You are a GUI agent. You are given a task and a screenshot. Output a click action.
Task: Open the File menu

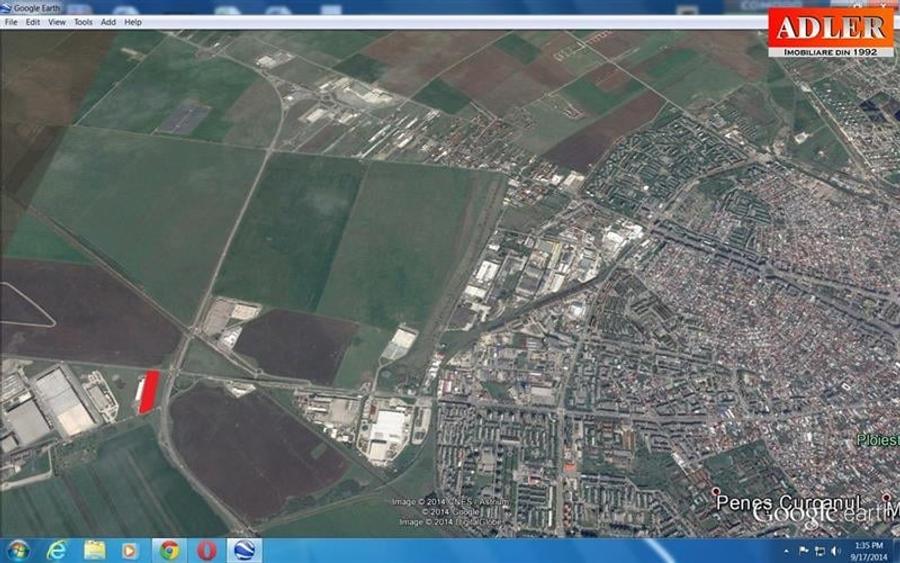[x=11, y=22]
